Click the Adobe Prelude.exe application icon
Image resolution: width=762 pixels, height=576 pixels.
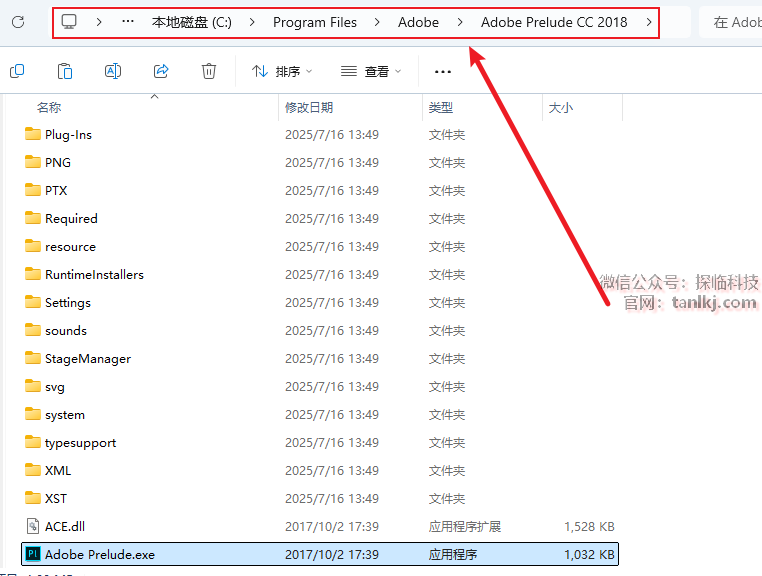click(33, 554)
